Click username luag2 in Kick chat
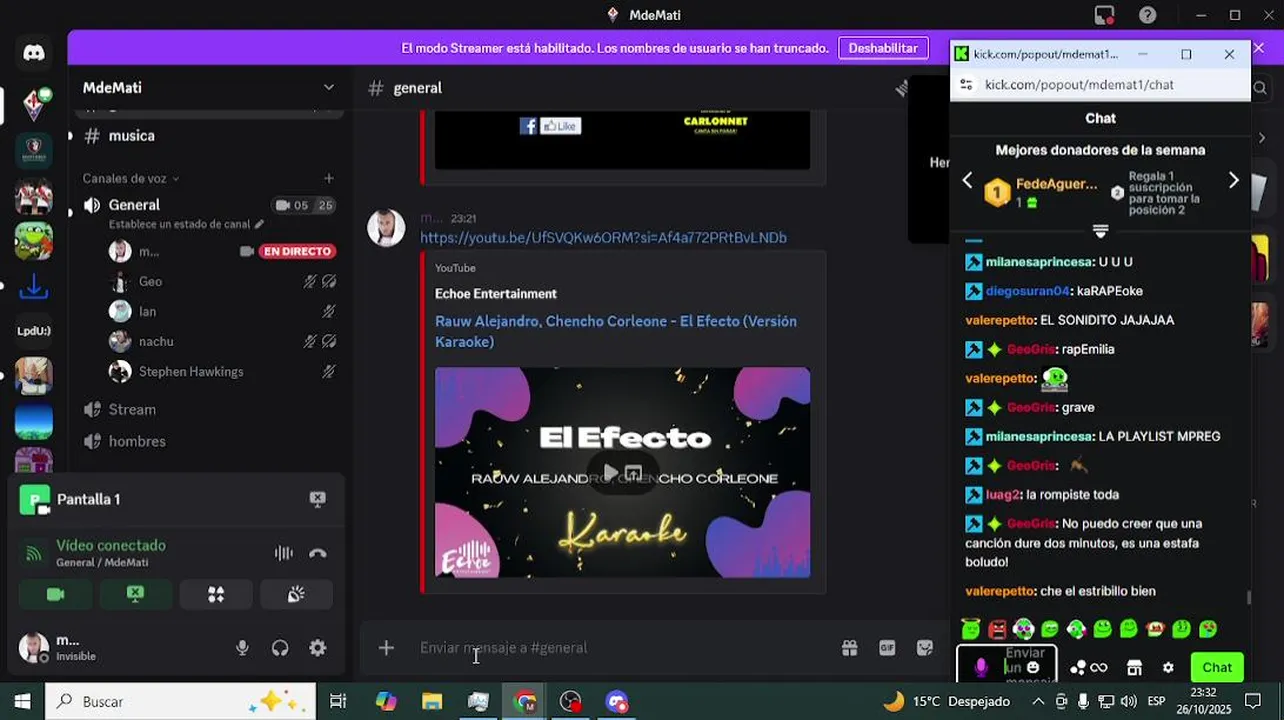1284x720 pixels. click(x=1002, y=494)
